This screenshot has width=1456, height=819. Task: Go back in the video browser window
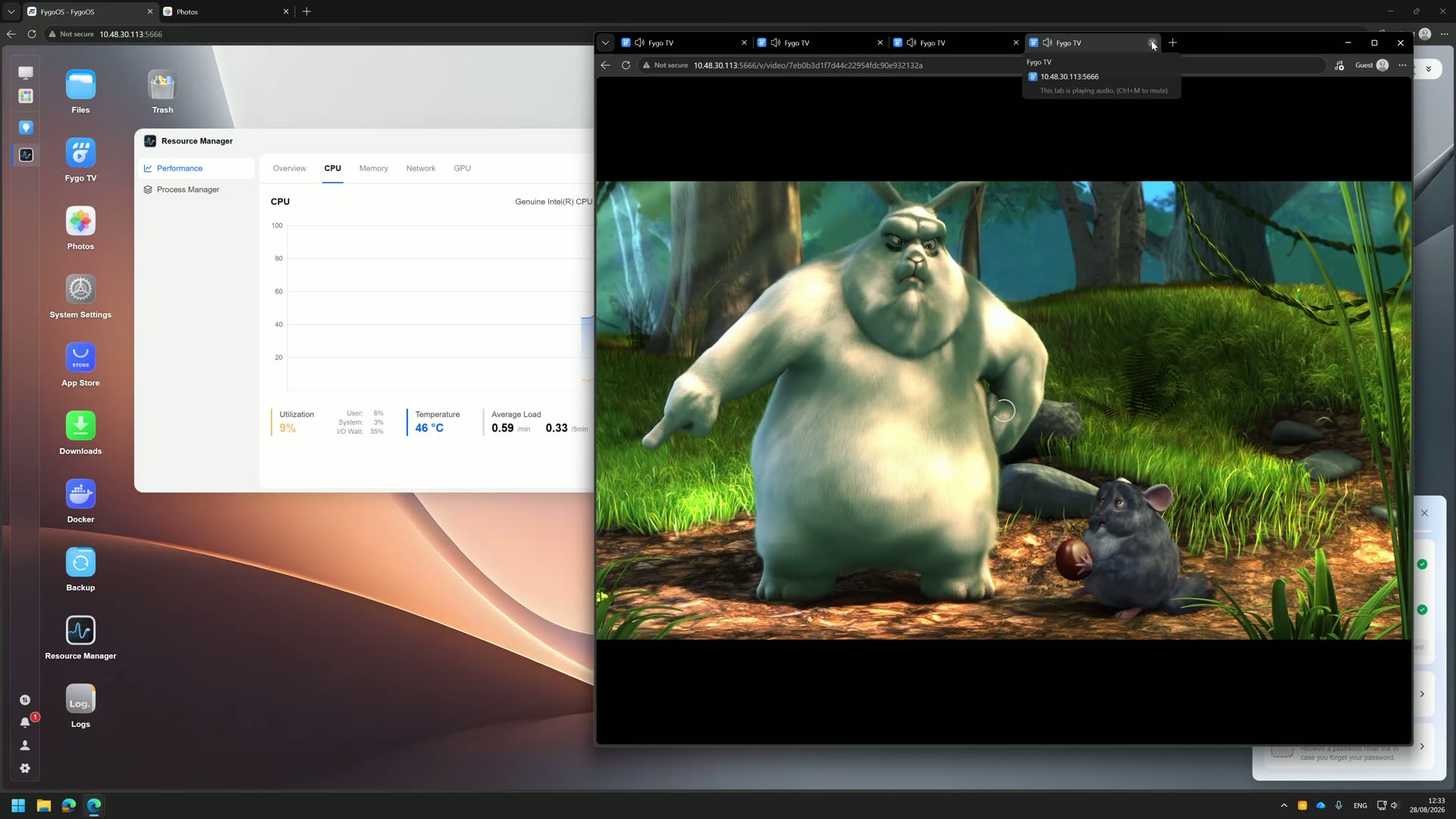pos(605,65)
